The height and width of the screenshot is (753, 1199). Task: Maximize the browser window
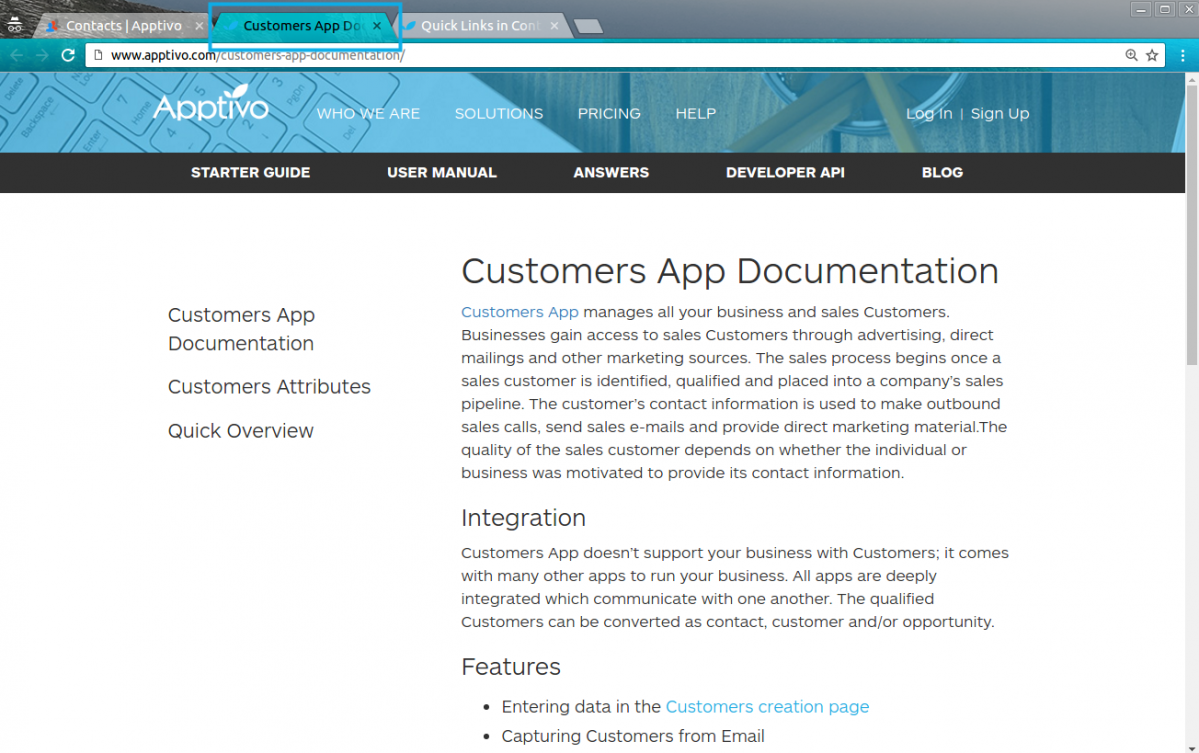(x=1165, y=9)
